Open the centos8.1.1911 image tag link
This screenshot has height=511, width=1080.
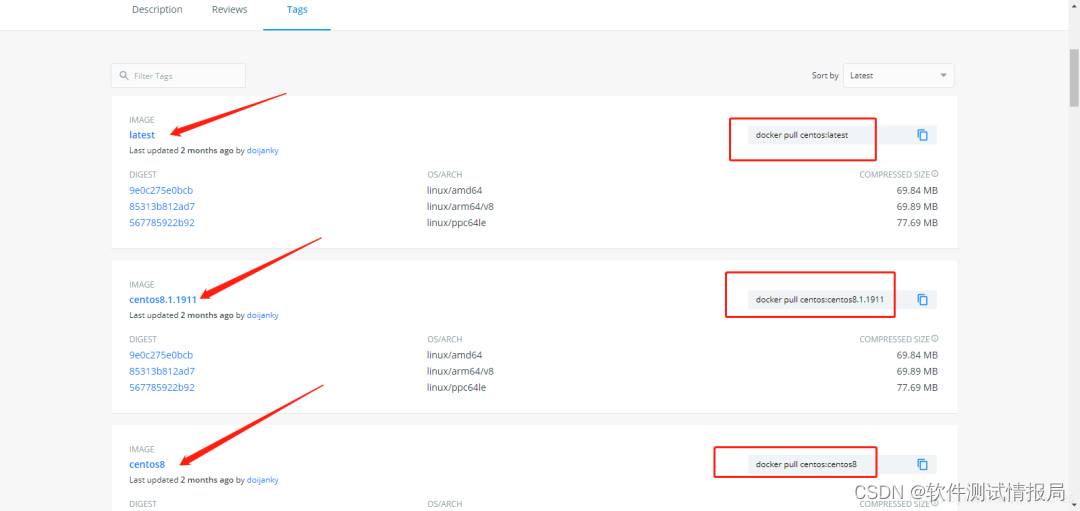tap(163, 300)
